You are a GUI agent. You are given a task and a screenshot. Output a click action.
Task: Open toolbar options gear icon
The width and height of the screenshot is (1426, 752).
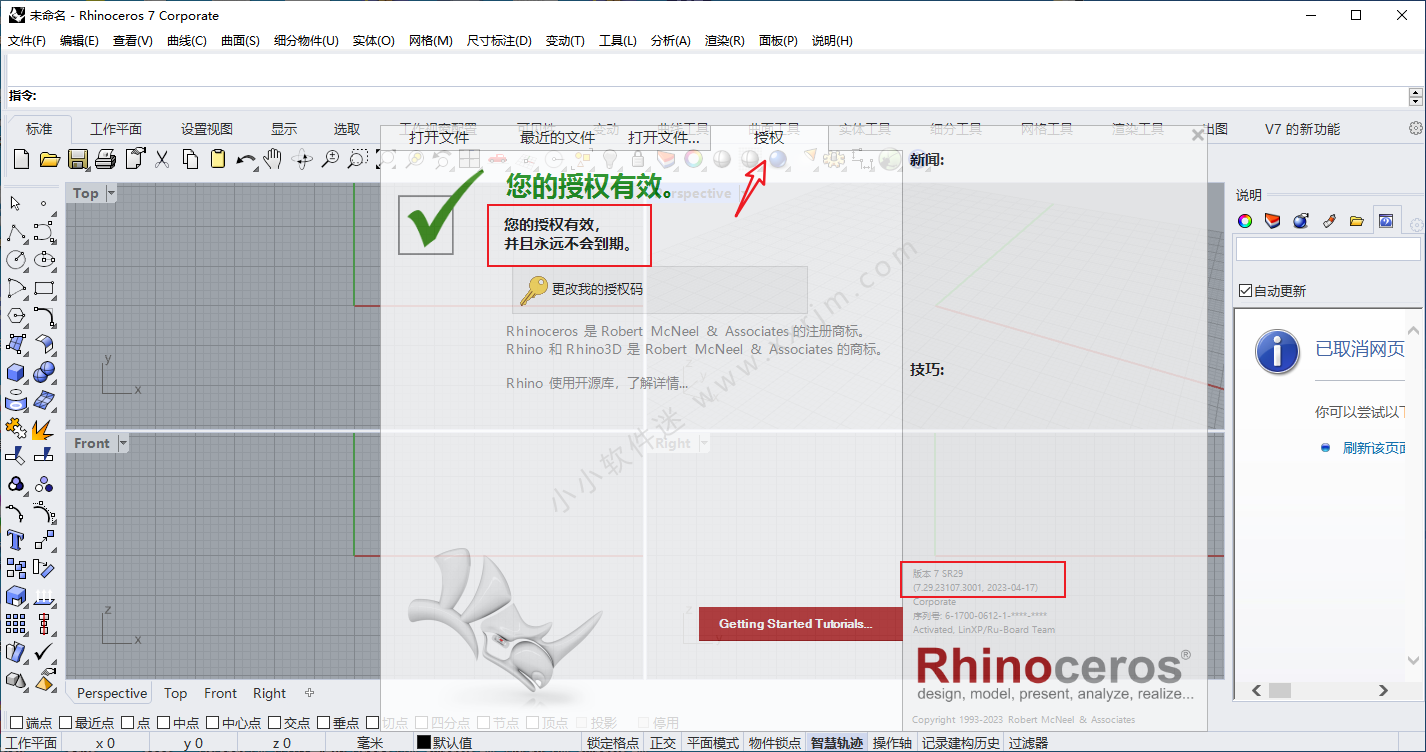1415,128
